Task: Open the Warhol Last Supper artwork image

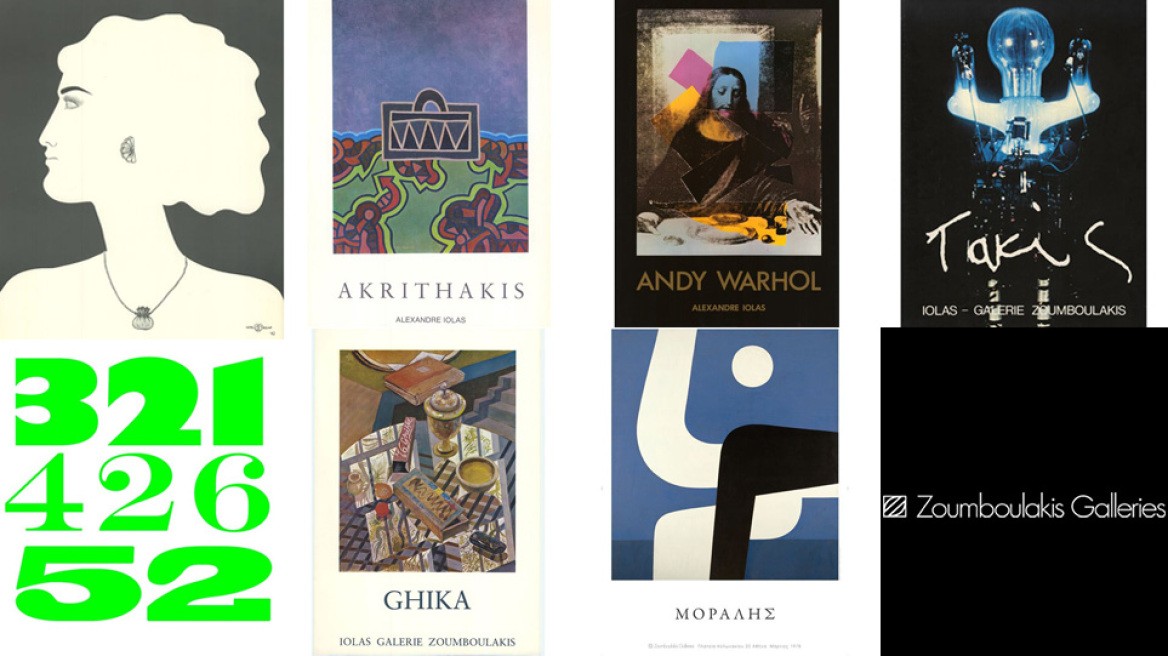Action: click(x=729, y=133)
